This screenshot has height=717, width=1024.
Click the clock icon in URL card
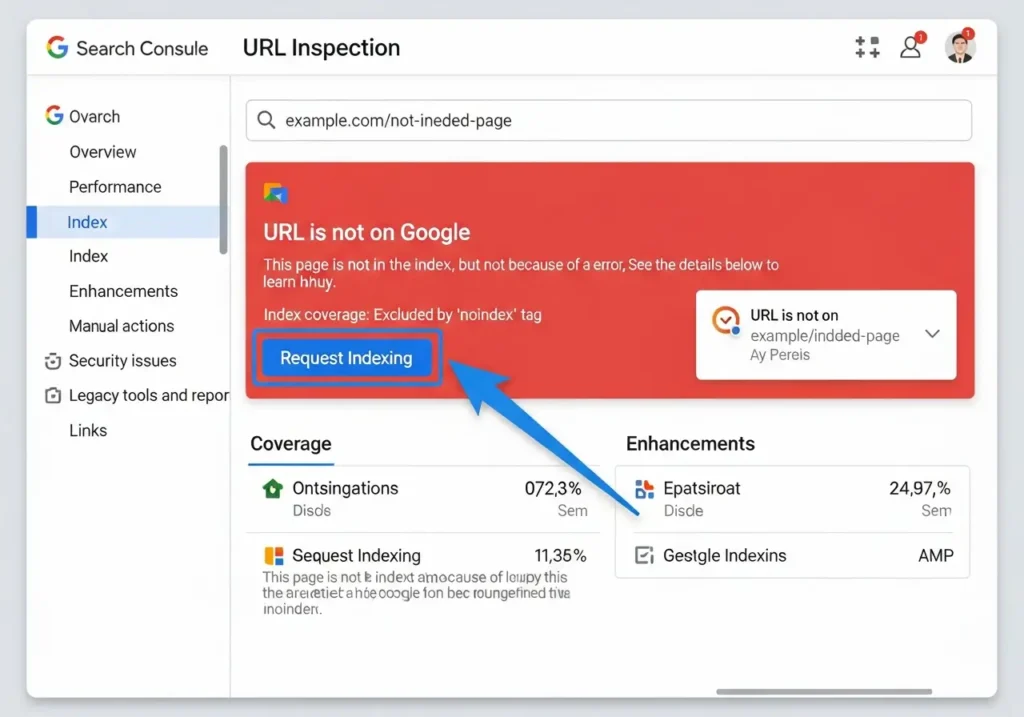click(x=726, y=320)
